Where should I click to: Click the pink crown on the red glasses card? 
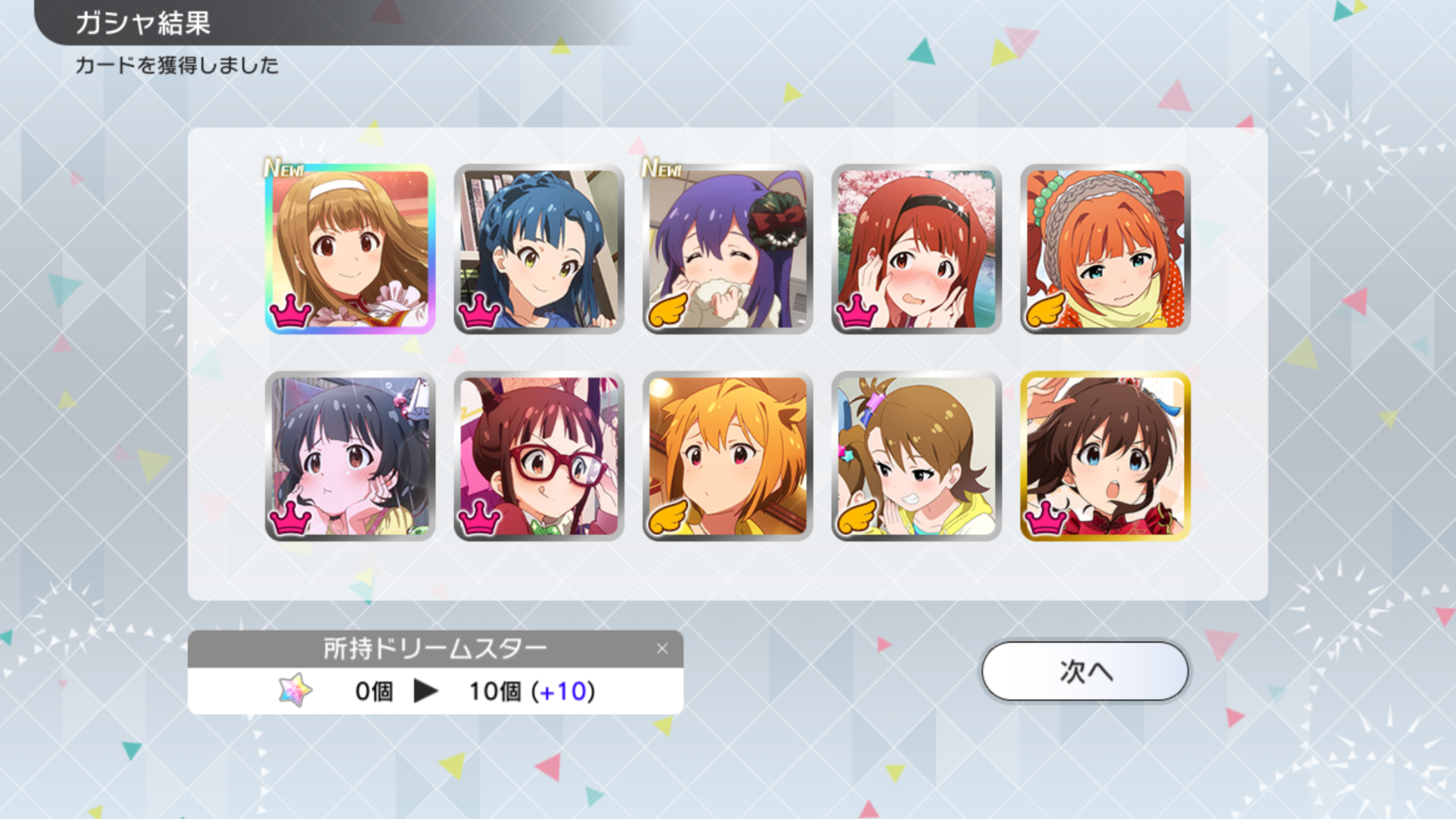tap(479, 518)
